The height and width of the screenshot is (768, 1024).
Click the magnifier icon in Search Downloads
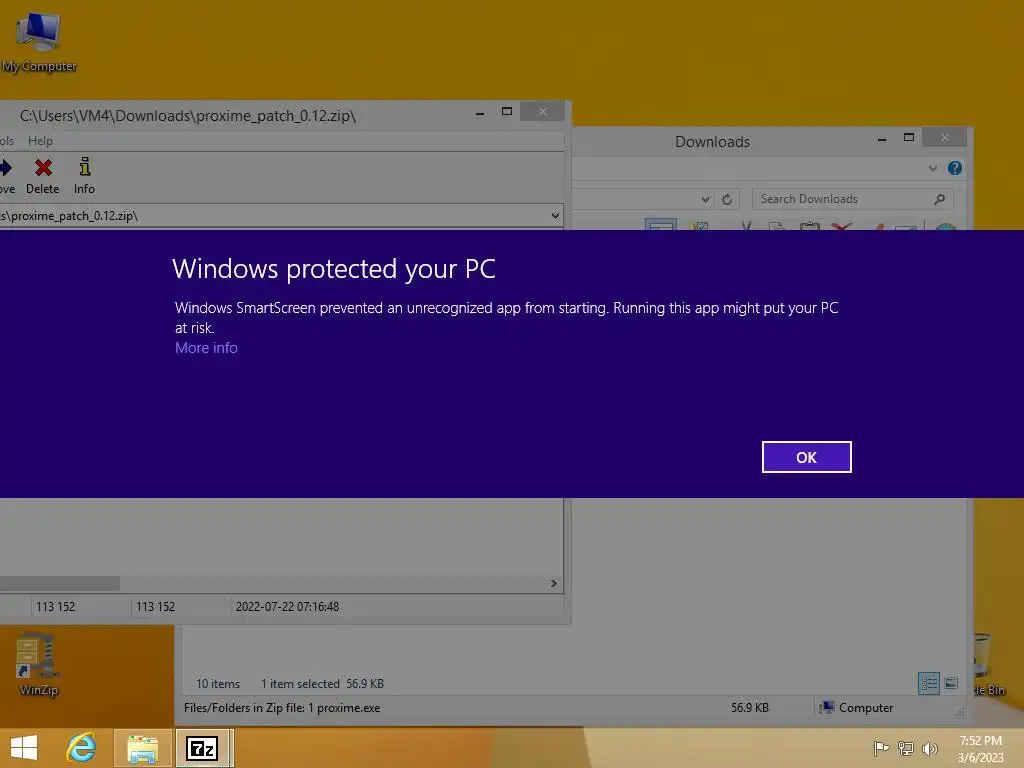tap(939, 199)
